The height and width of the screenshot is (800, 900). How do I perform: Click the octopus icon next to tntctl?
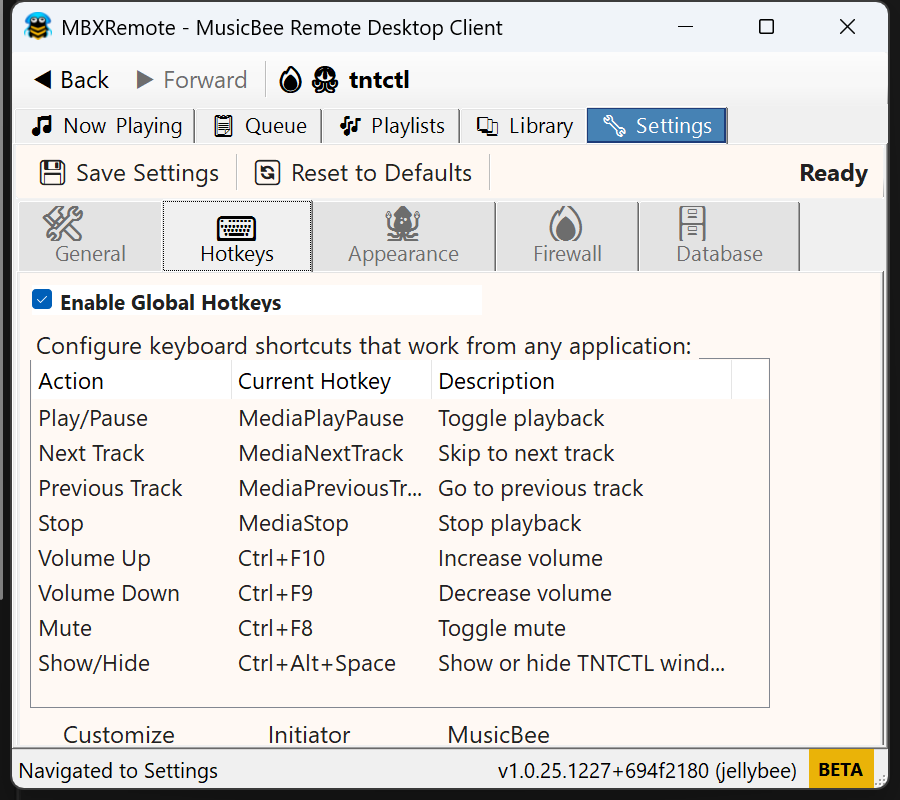[x=324, y=80]
